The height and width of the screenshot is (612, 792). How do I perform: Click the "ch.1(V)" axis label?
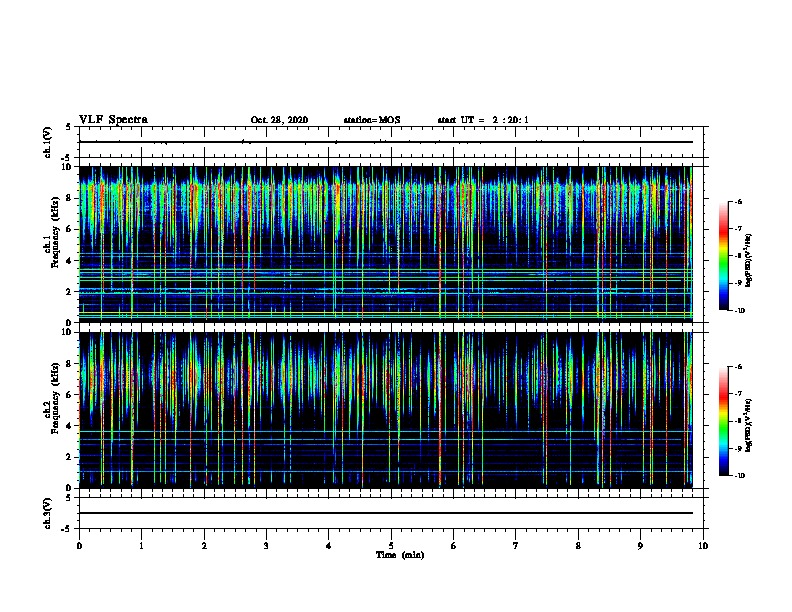(x=47, y=142)
